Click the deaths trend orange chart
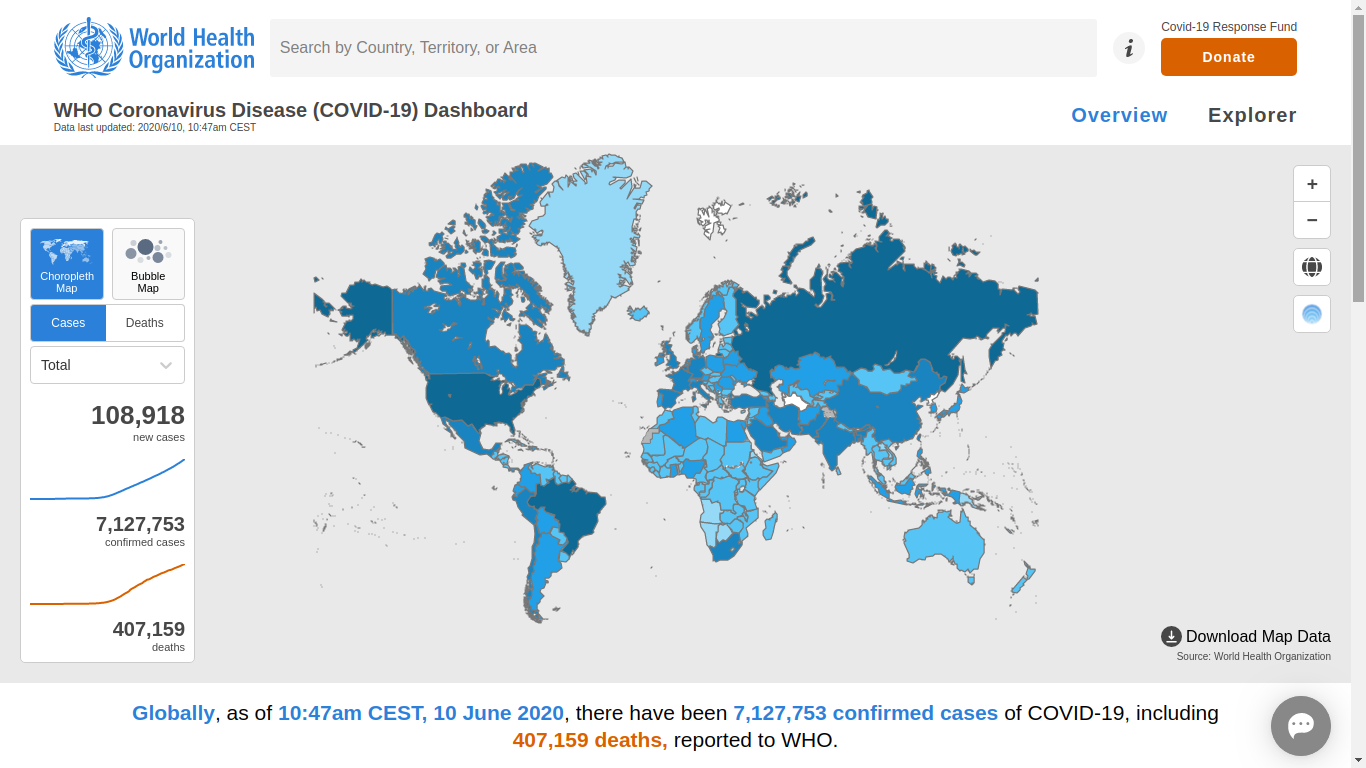This screenshot has width=1366, height=768. click(x=107, y=585)
